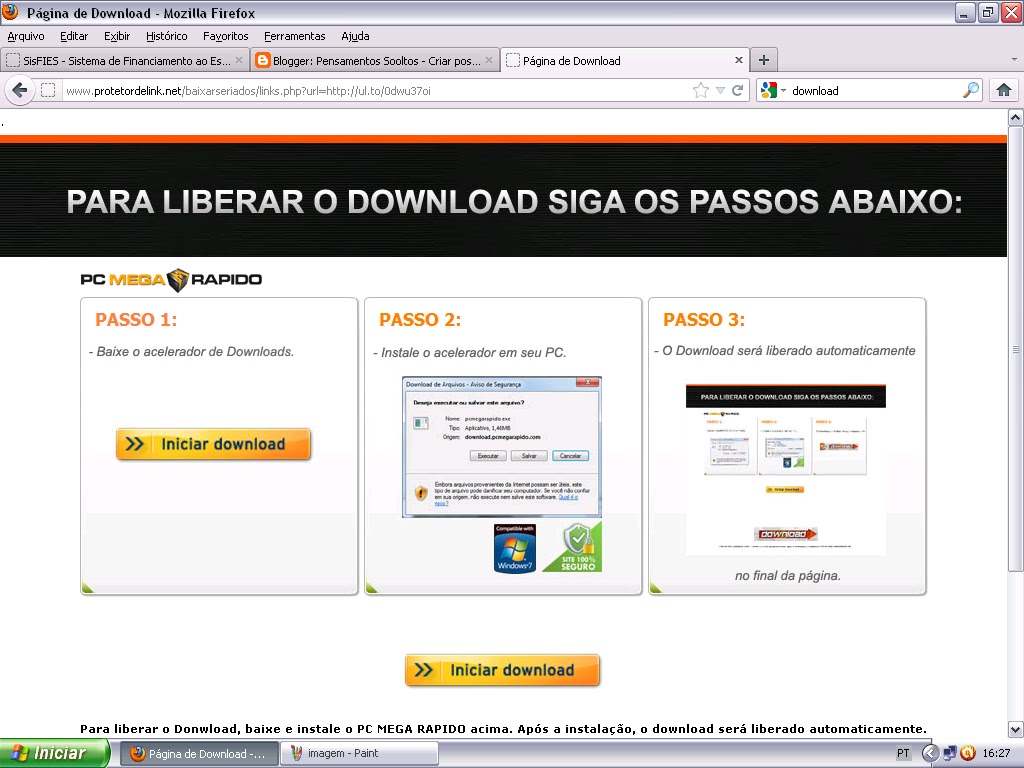The image size is (1024, 768).
Task: Close the Página de Download tab
Action: 739,60
